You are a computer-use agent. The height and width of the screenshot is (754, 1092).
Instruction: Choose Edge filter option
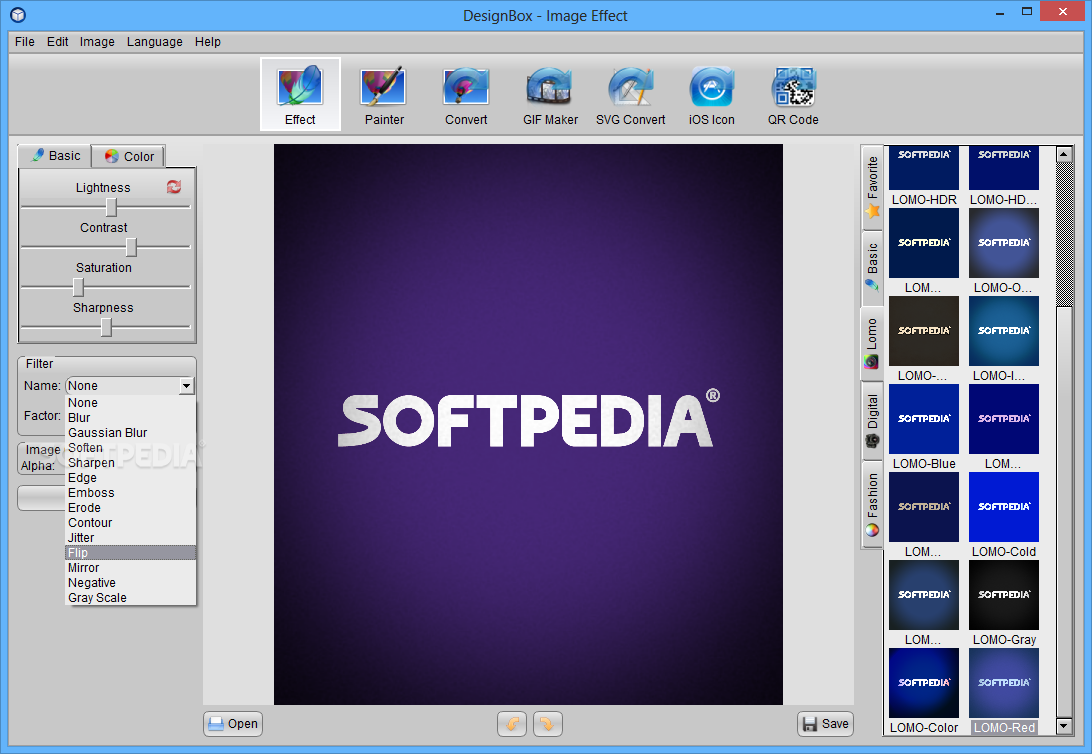[x=130, y=478]
